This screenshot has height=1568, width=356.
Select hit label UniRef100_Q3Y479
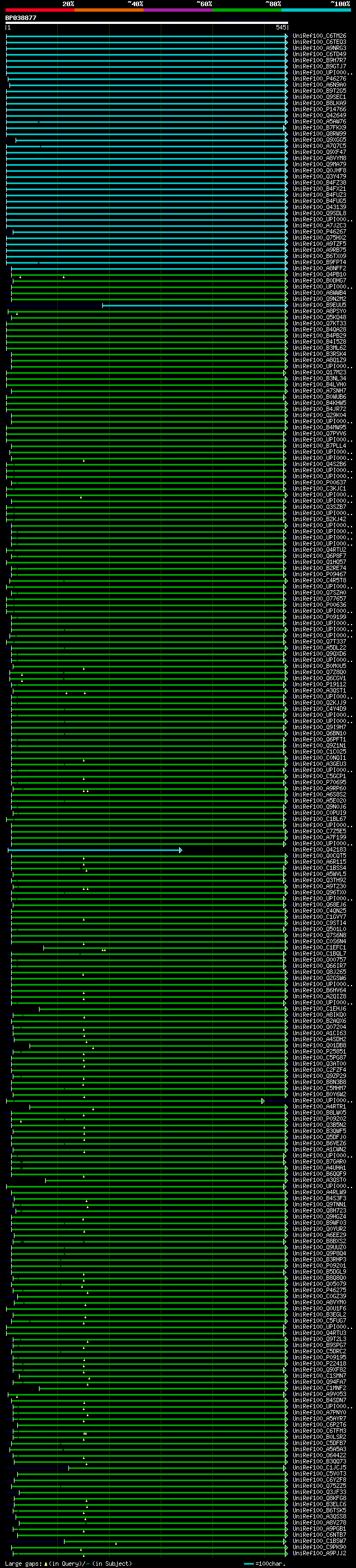[x=319, y=176]
